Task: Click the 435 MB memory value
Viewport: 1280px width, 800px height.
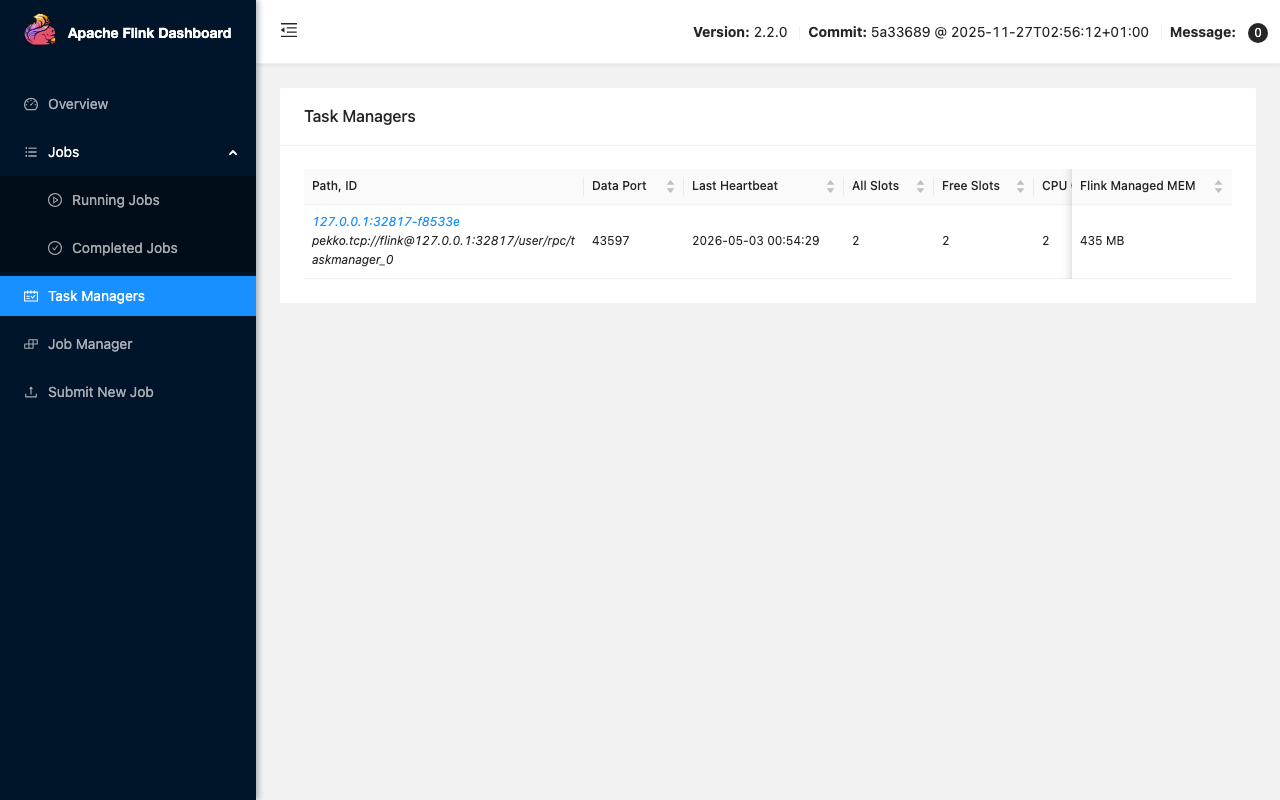Action: point(1102,241)
